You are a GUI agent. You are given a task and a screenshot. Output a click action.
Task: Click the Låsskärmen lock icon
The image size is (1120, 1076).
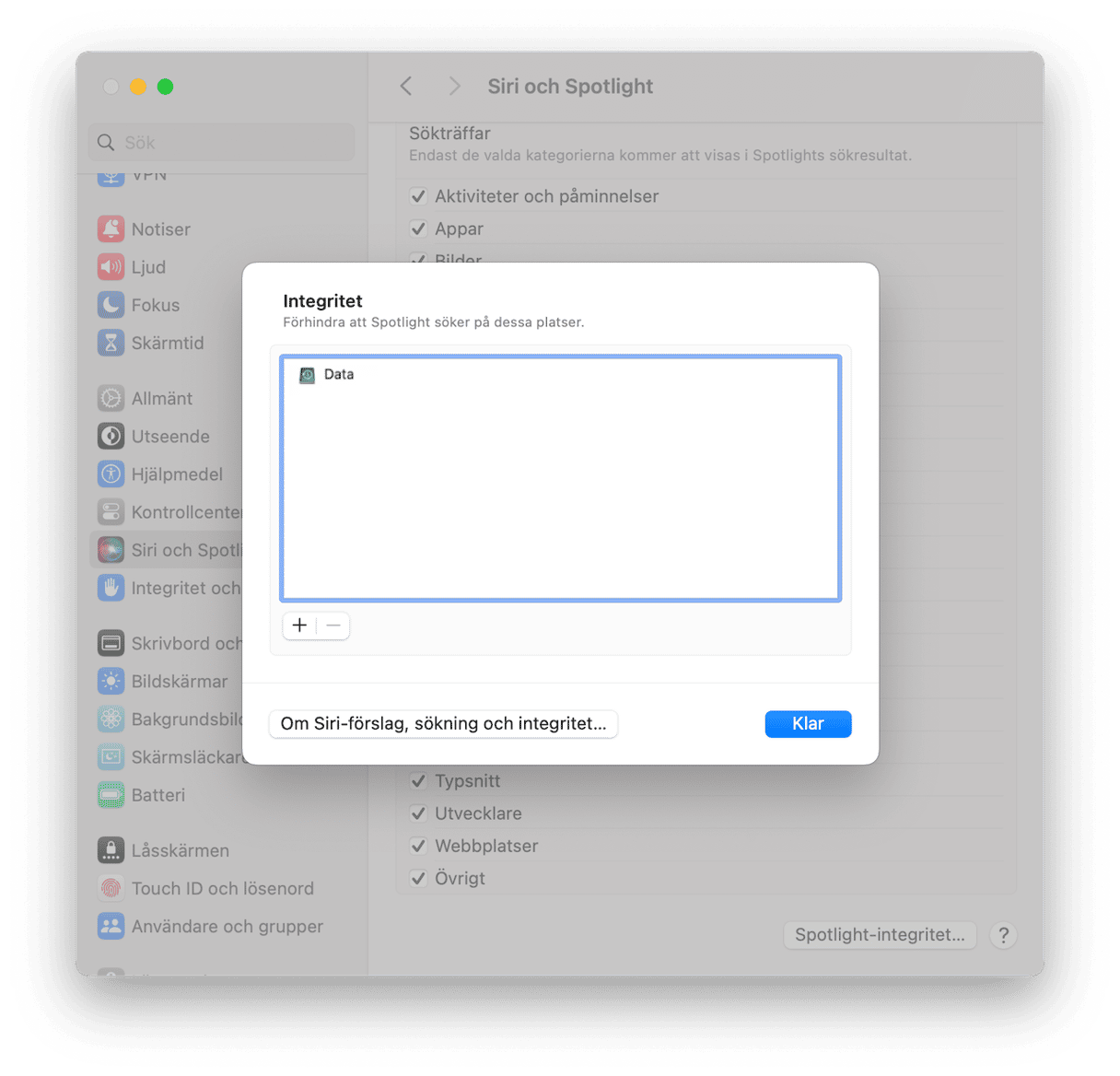111,850
